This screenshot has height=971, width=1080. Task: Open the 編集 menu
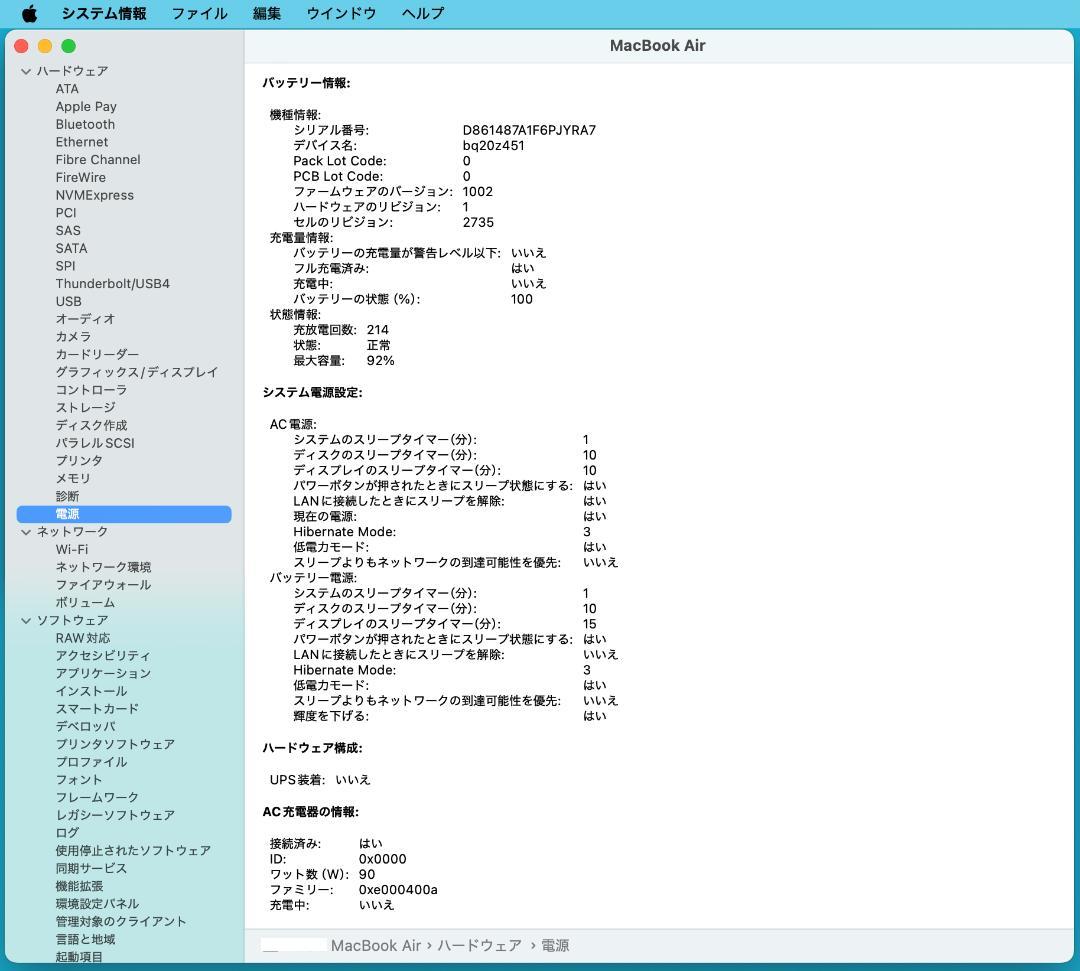point(266,13)
